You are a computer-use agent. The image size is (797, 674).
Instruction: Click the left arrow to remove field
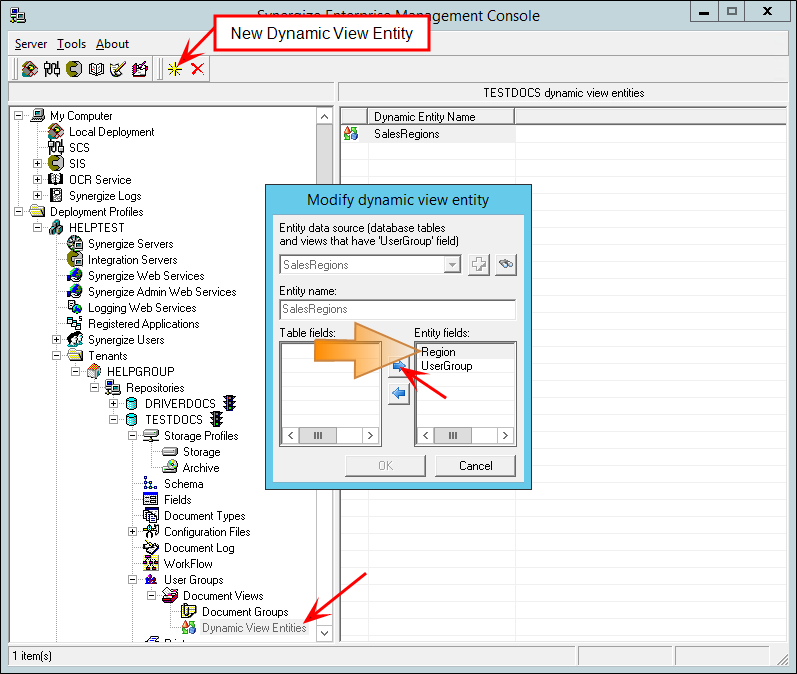(x=399, y=393)
